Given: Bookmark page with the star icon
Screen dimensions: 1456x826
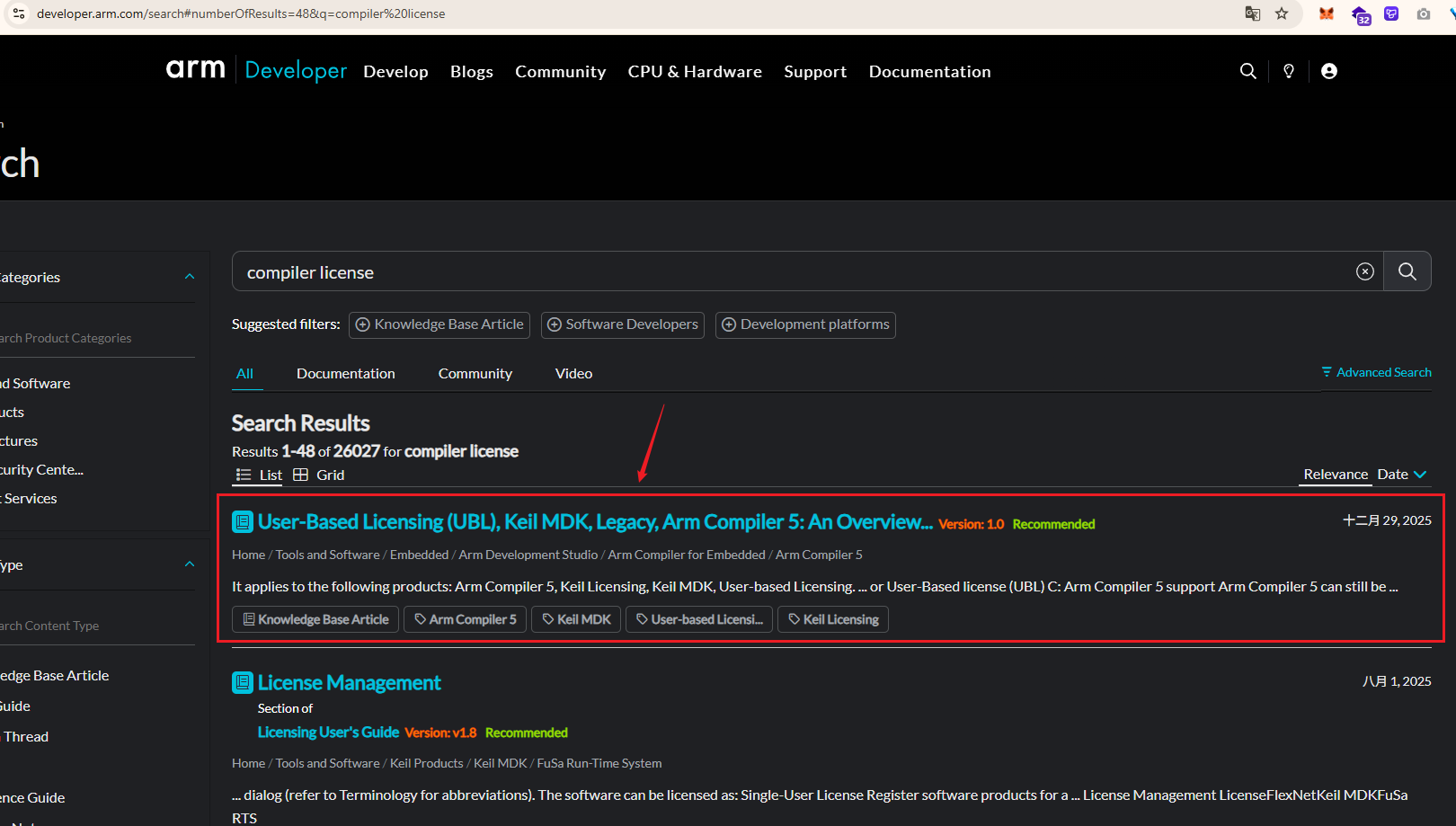Looking at the screenshot, I should coord(1282,13).
